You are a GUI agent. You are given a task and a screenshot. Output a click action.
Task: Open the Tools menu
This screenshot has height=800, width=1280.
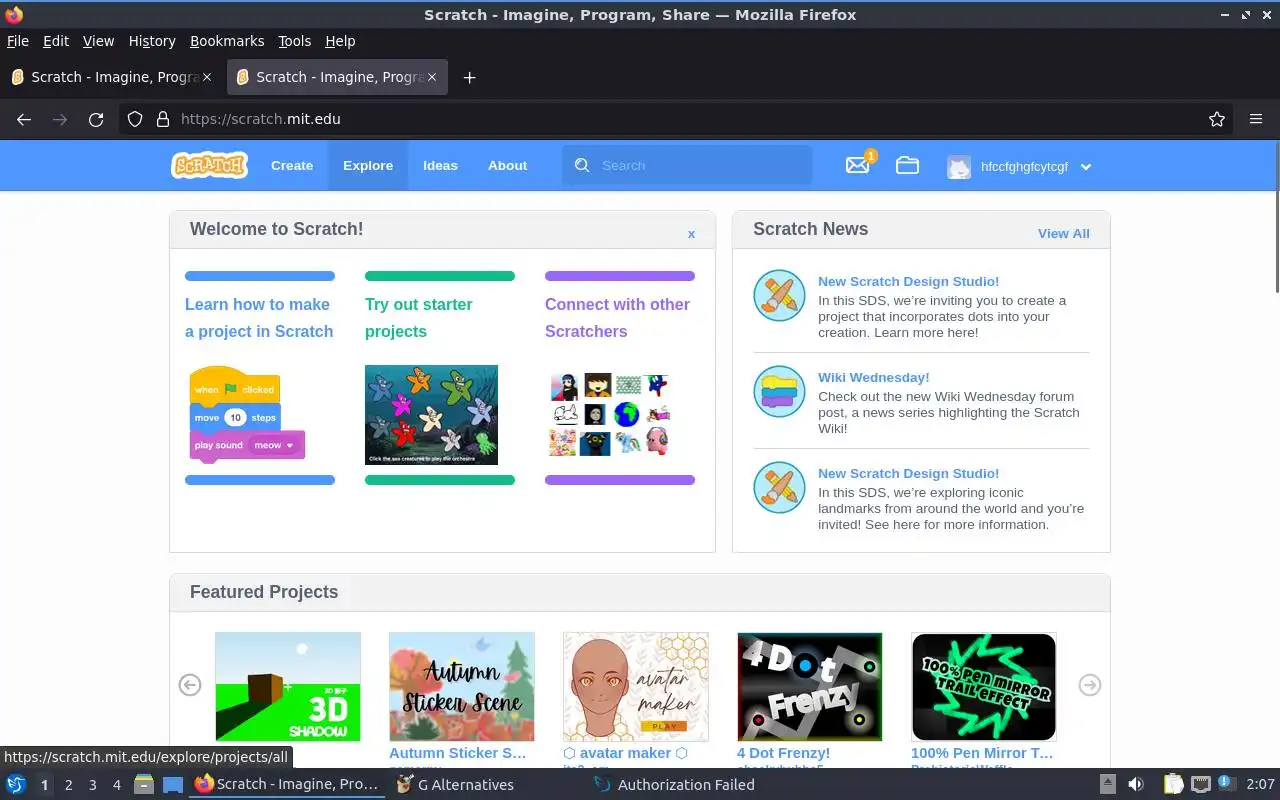click(x=294, y=41)
